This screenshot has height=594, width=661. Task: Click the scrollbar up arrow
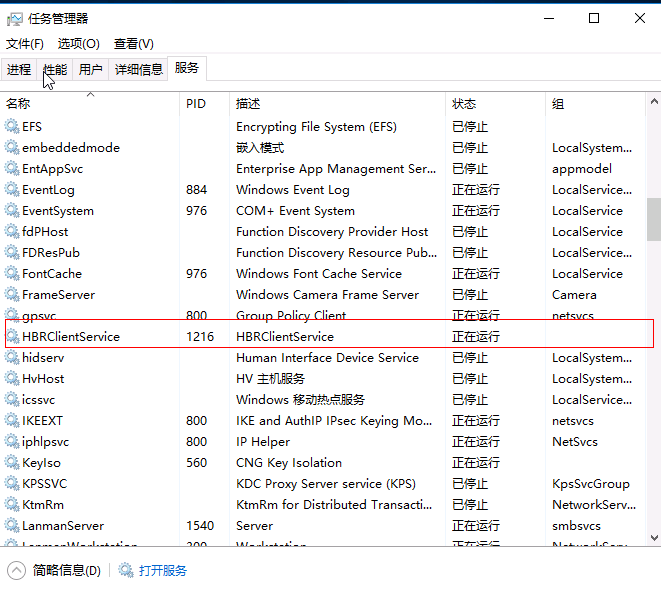654,102
